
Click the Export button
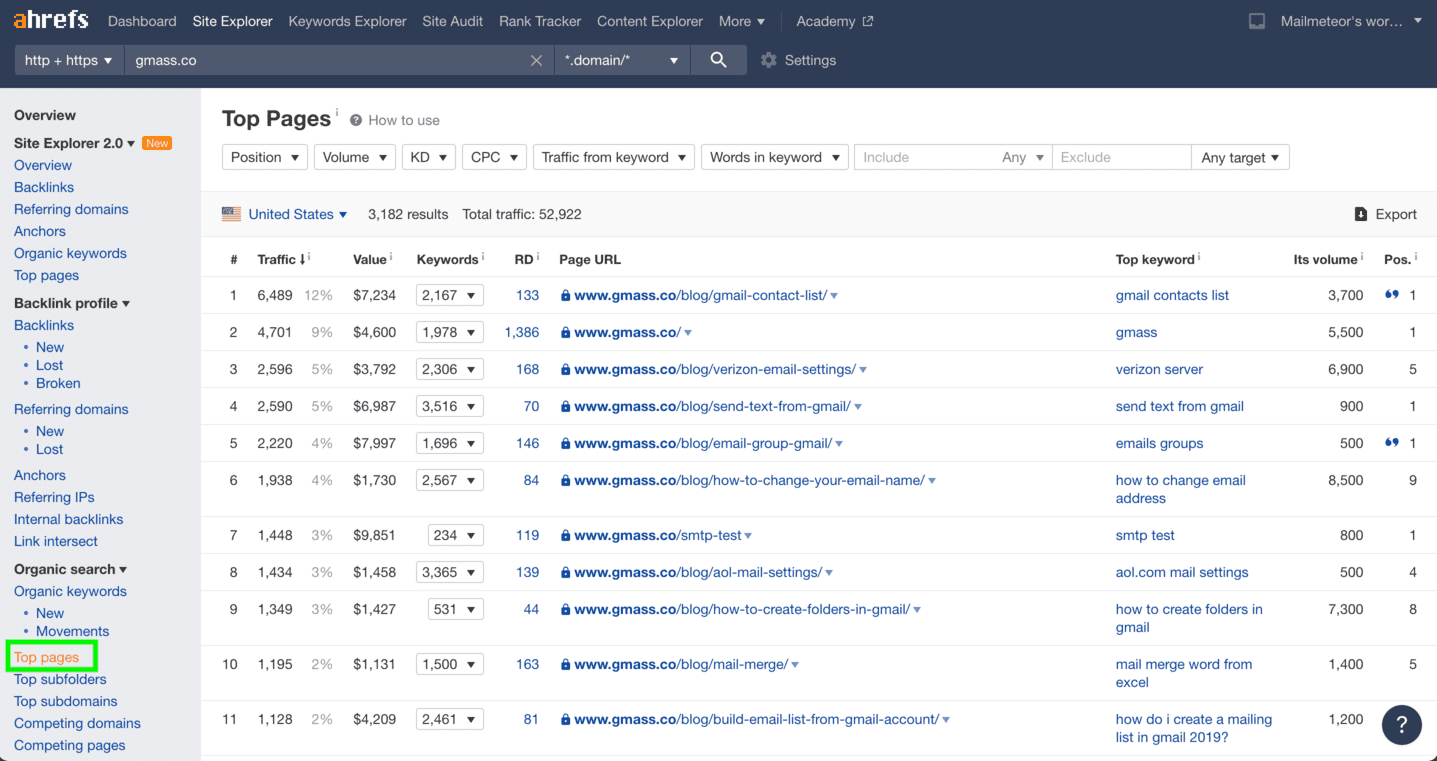pos(1385,214)
